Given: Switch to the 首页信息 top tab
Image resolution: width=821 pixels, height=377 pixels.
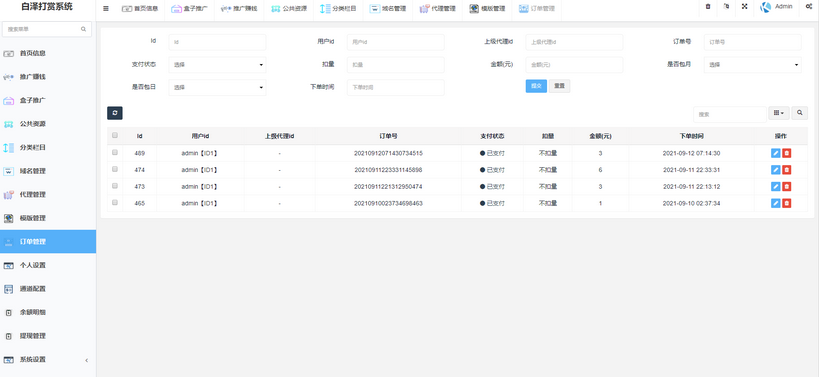Looking at the screenshot, I should point(140,9).
